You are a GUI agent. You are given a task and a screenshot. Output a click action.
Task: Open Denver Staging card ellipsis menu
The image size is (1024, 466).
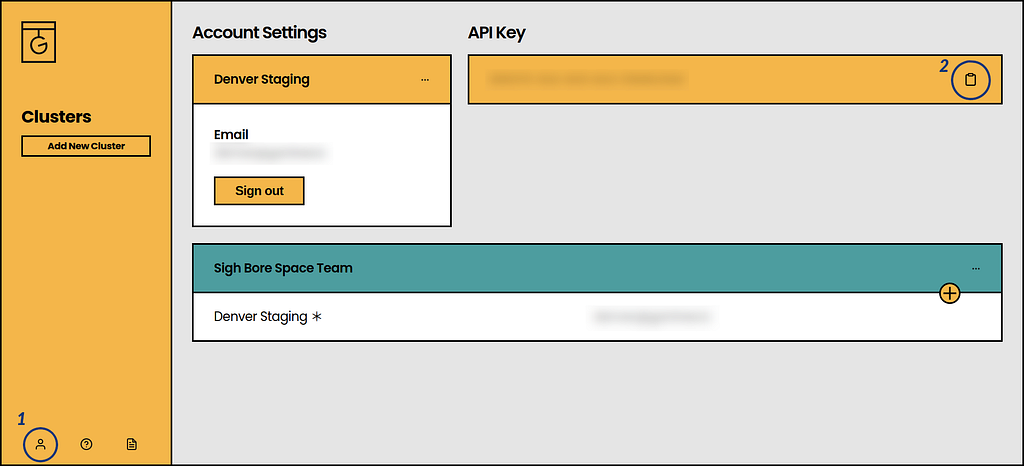click(x=425, y=80)
